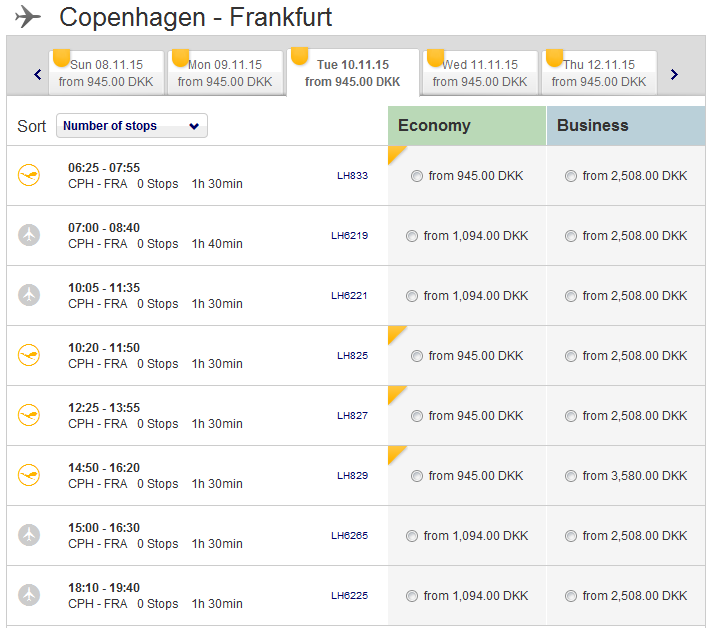709x628 pixels.
Task: Open flight number link LH6221
Action: coord(349,296)
